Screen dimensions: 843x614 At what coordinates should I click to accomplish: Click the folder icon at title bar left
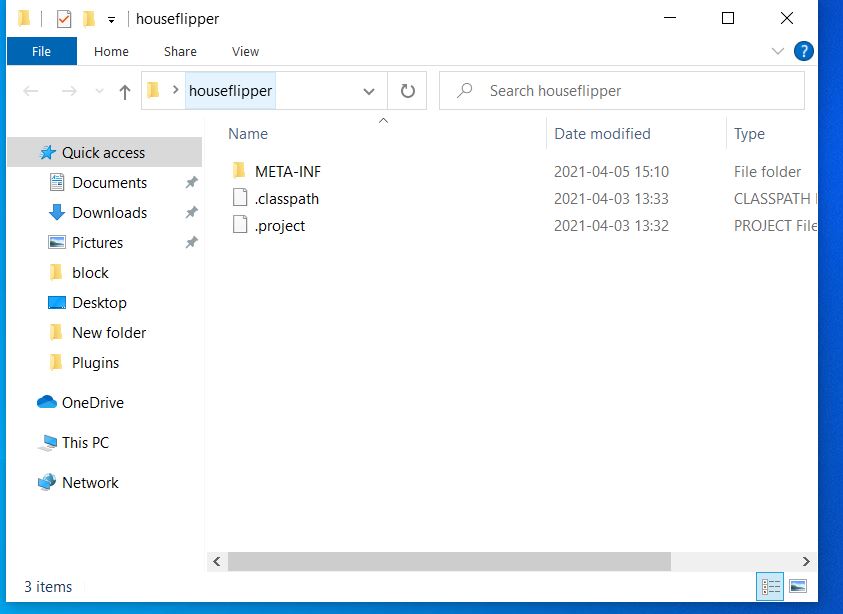24,18
